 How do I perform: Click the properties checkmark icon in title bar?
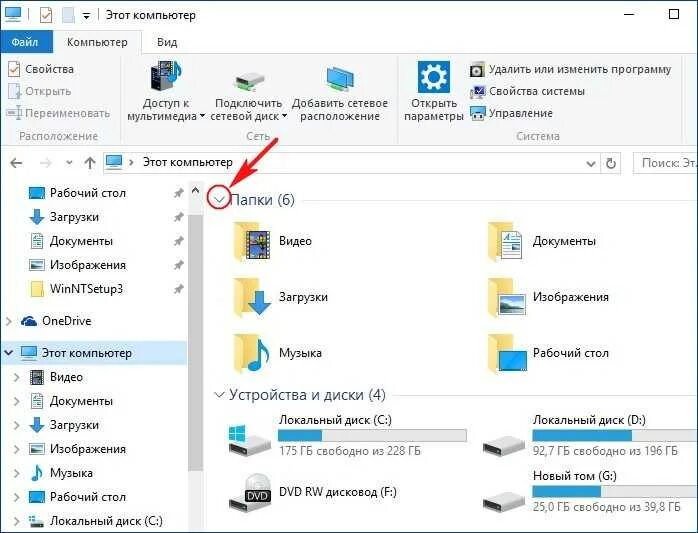point(46,15)
